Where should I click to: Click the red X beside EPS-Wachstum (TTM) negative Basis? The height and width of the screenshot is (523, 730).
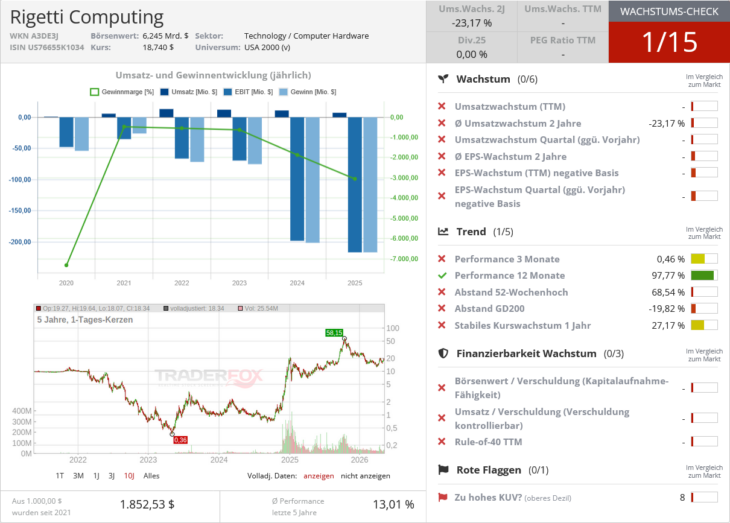(442, 173)
